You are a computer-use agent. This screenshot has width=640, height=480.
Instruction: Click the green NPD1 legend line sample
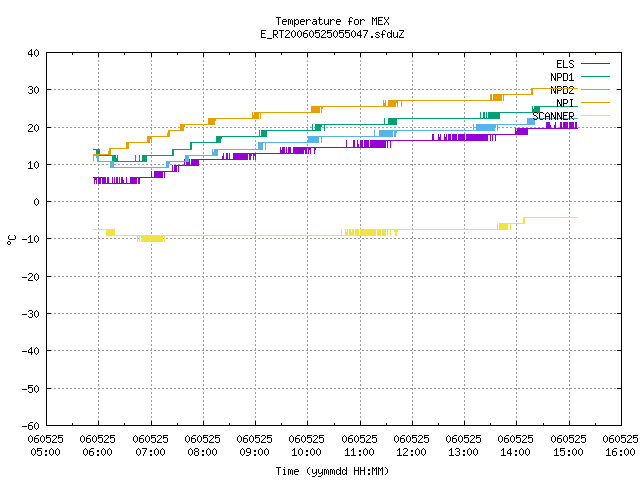click(x=595, y=76)
